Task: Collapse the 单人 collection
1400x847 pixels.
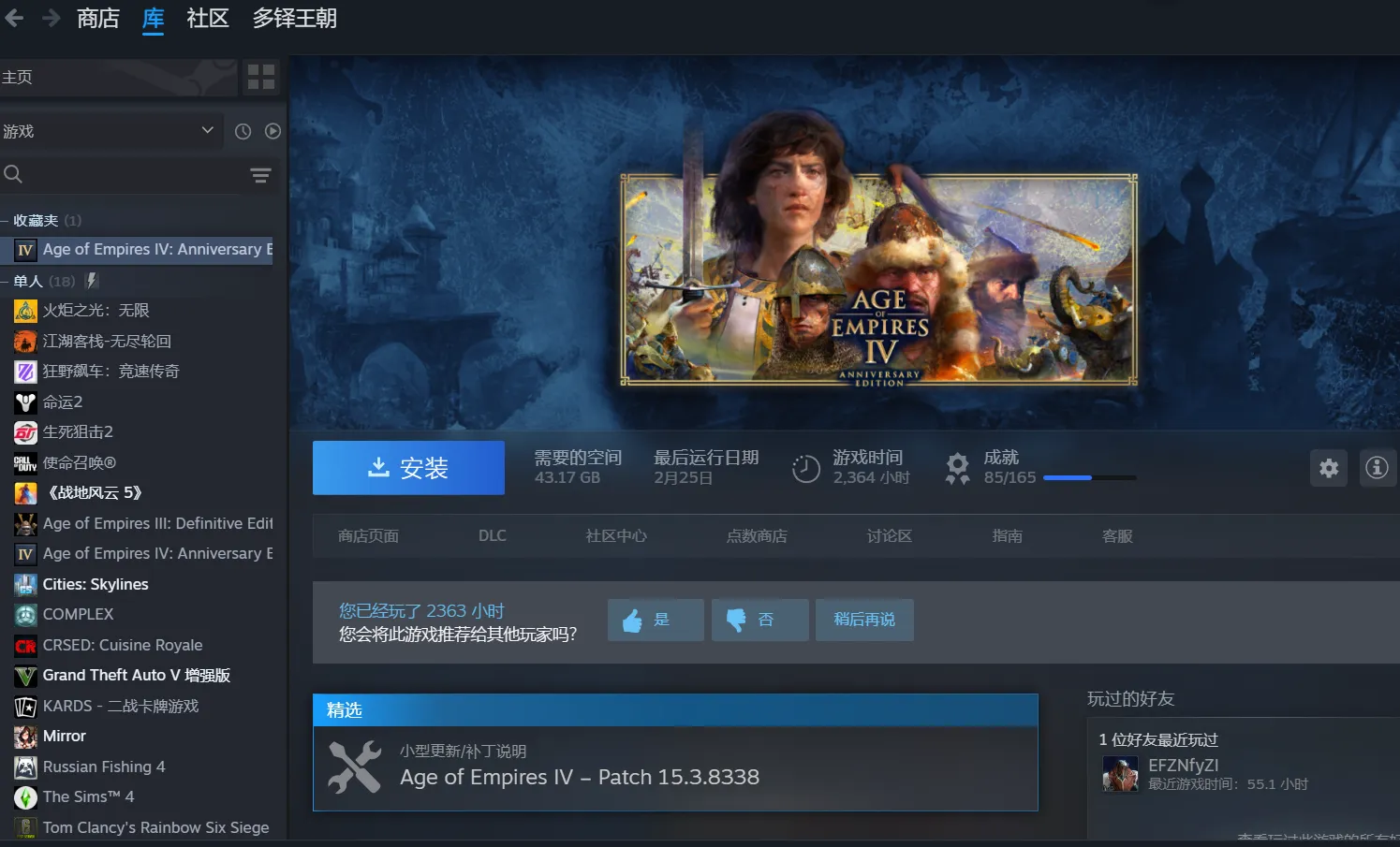Action: [x=6, y=282]
